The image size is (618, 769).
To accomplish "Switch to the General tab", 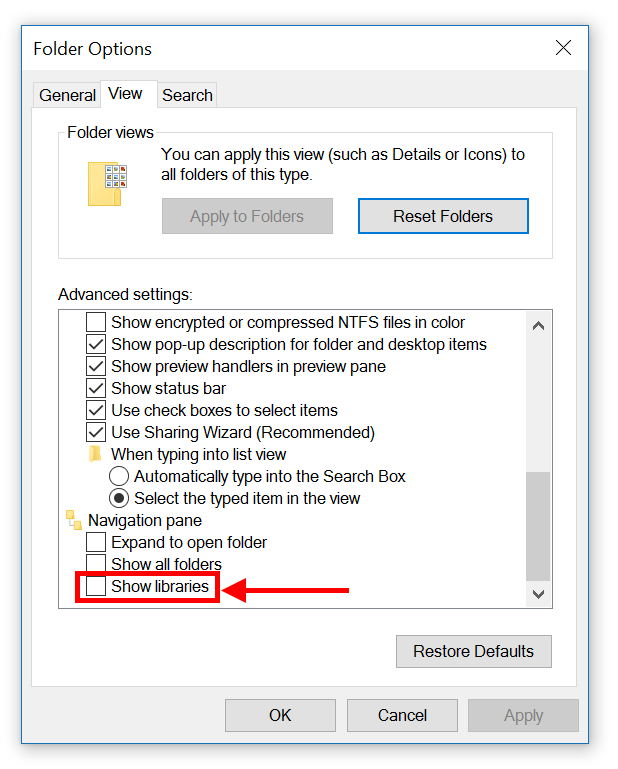I will coord(67,95).
